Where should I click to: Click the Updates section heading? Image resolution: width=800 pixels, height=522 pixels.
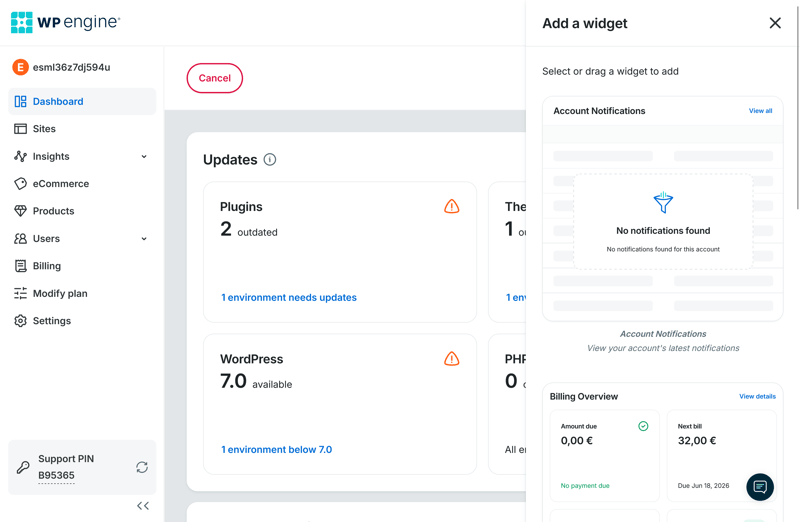[x=230, y=160]
